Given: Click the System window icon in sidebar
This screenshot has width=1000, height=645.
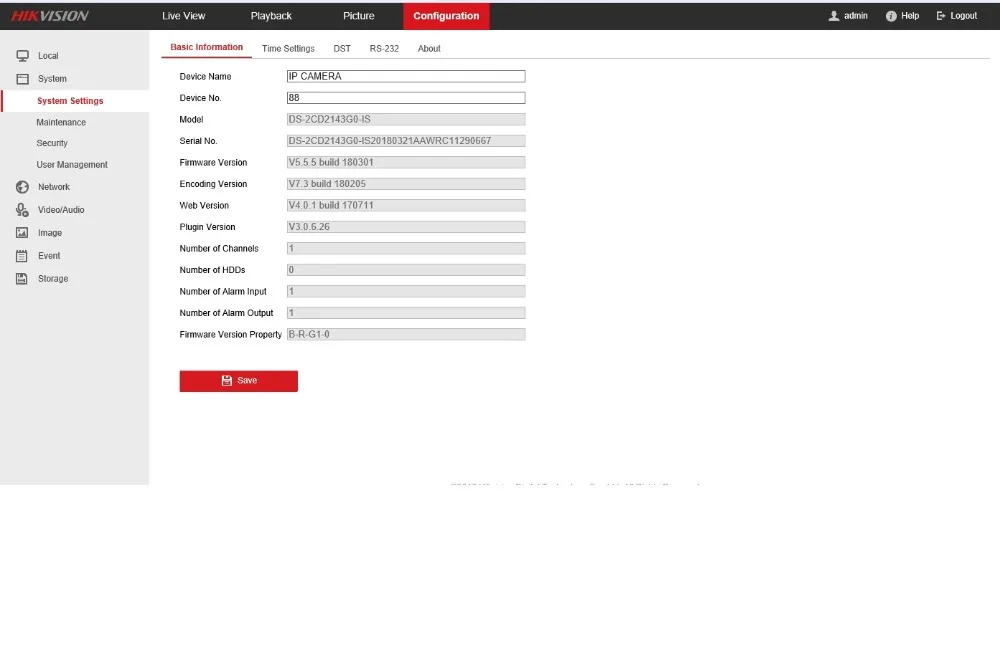Looking at the screenshot, I should tap(22, 79).
